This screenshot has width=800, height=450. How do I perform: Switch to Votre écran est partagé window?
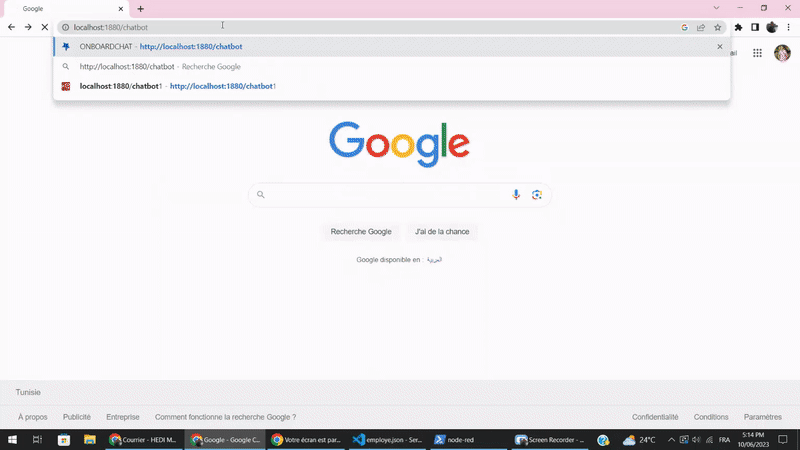[306, 439]
